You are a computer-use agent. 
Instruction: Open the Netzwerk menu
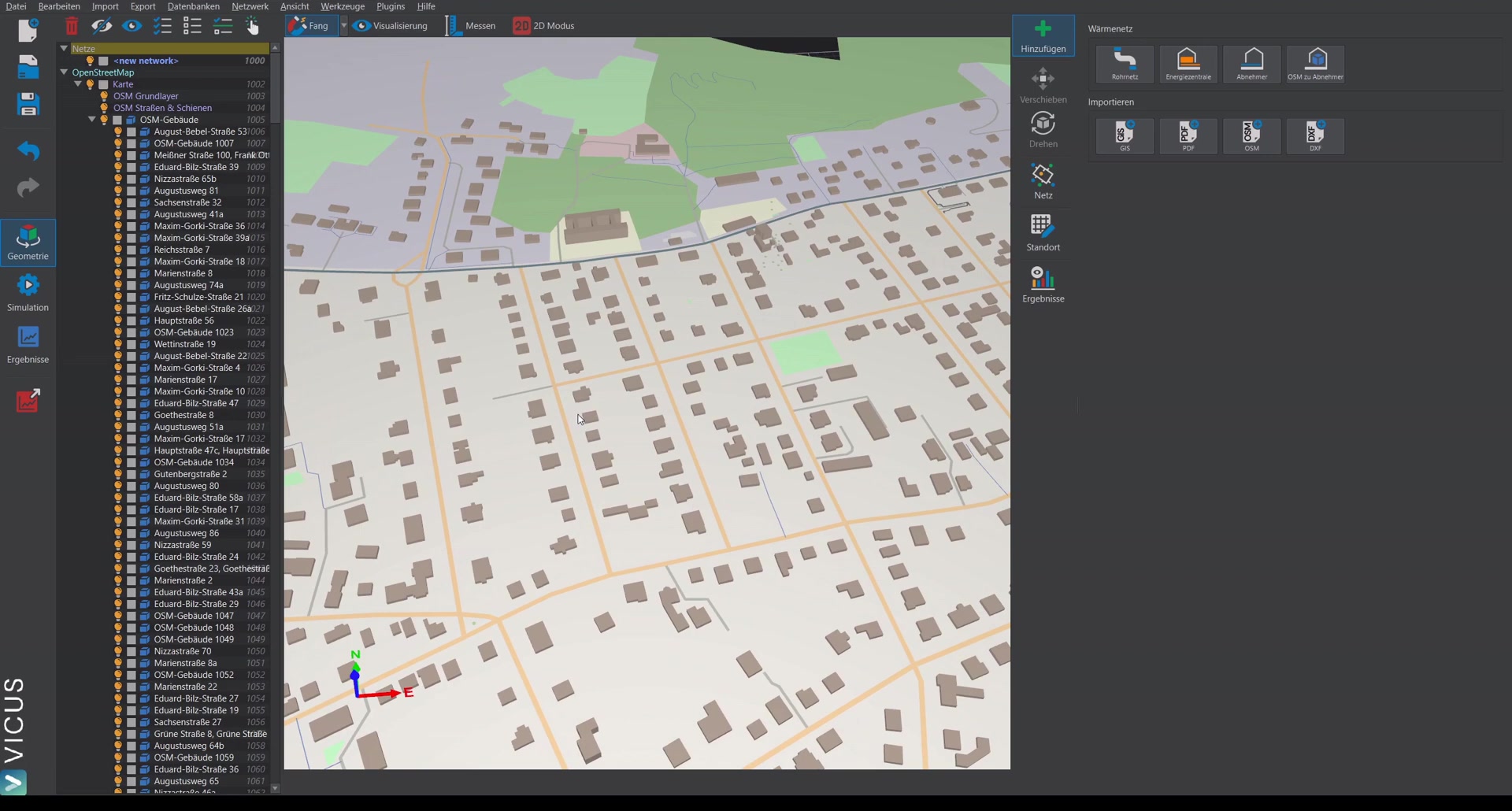250,6
